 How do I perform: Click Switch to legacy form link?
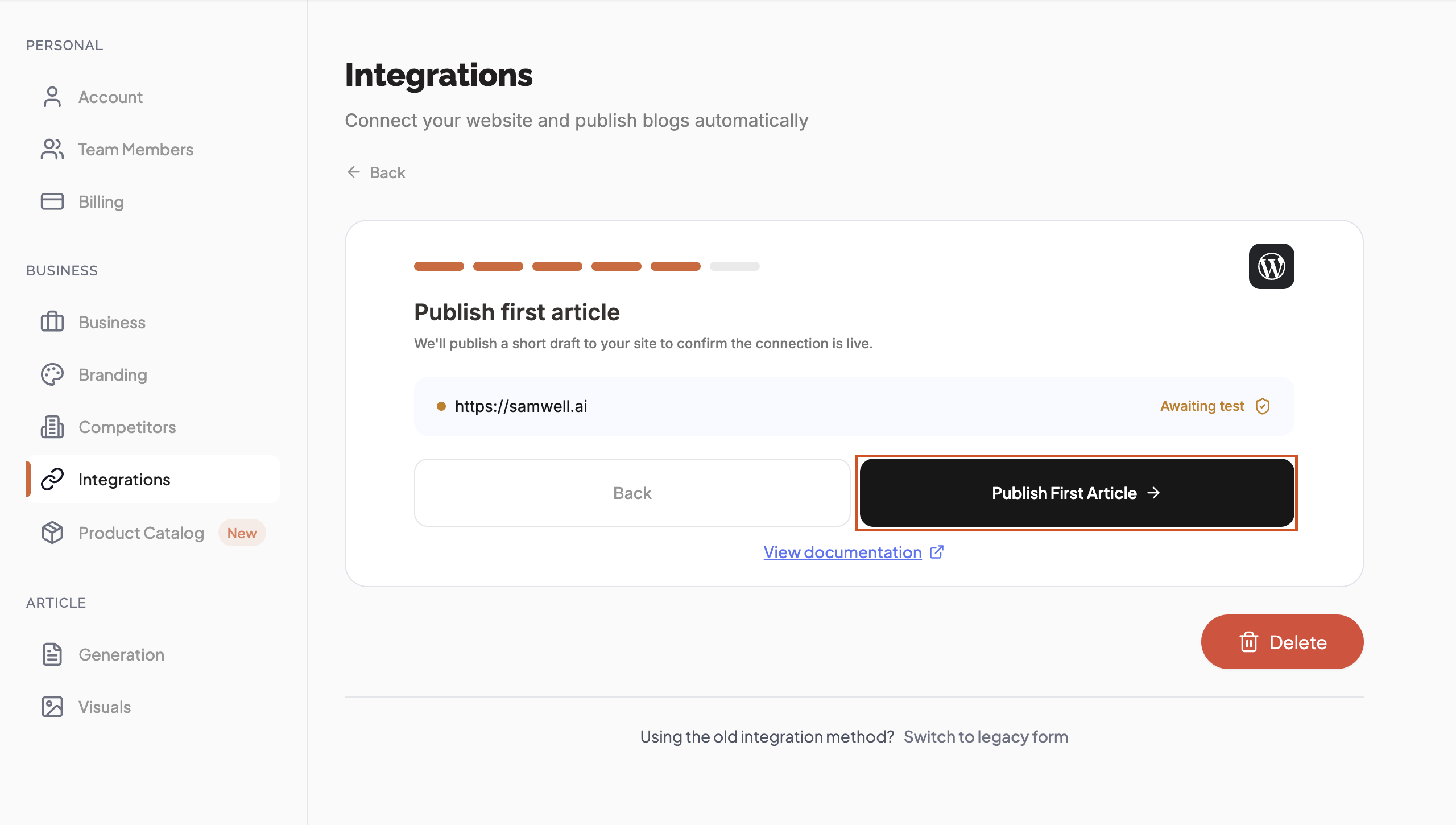pos(986,736)
